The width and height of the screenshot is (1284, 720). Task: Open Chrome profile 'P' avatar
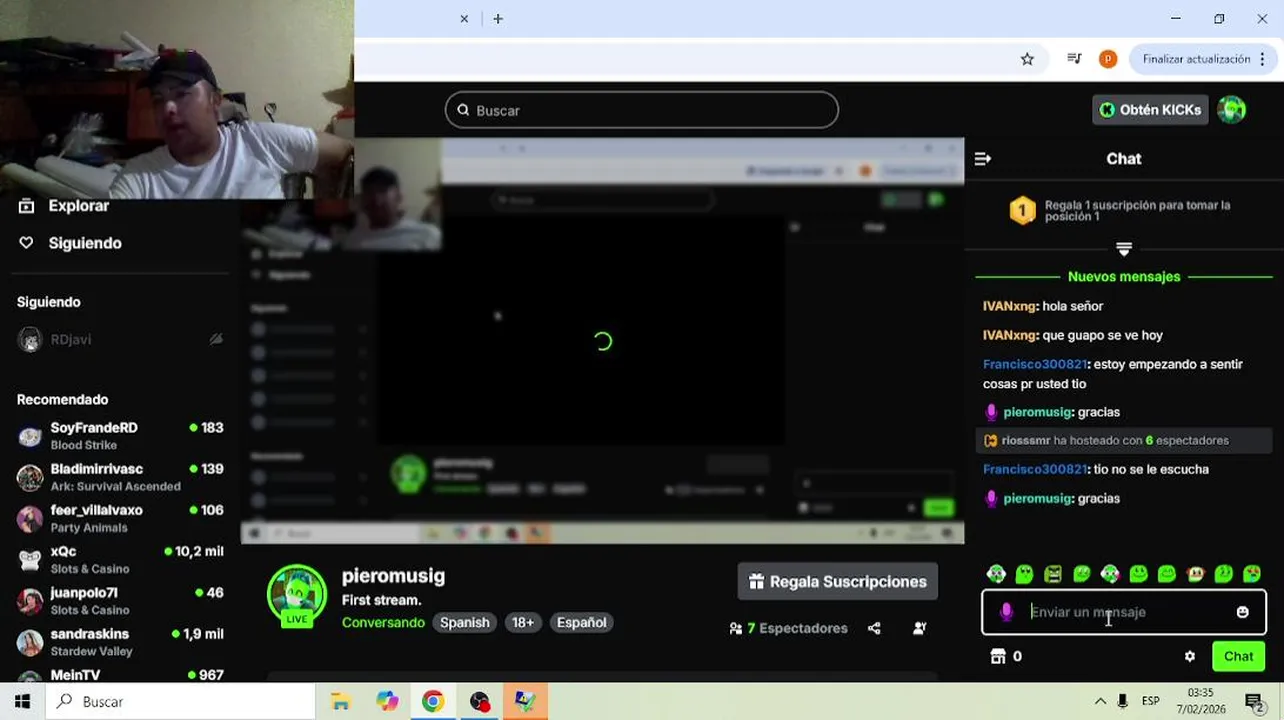point(1108,59)
